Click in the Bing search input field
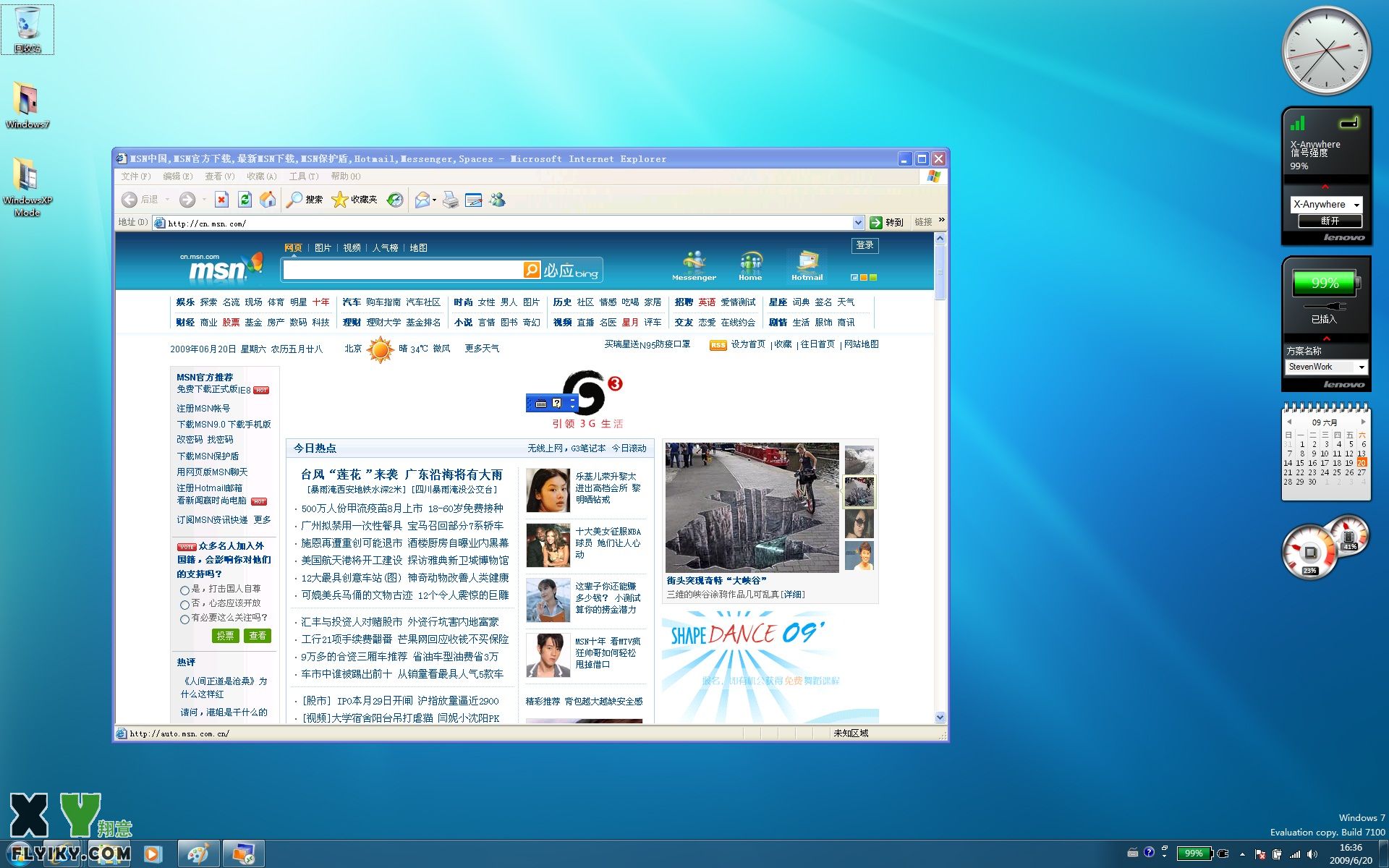The image size is (1389, 868). (x=403, y=270)
